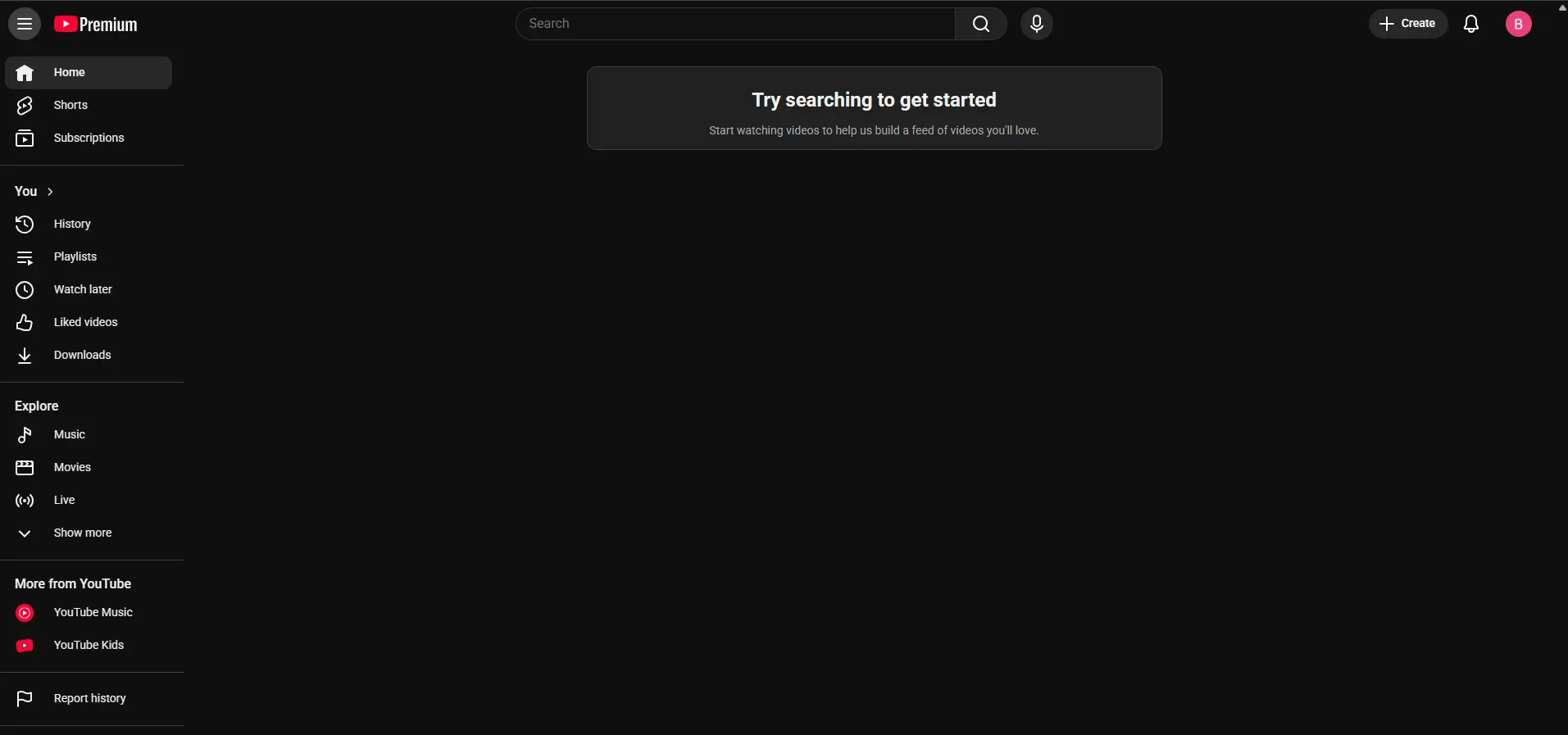Toggle the hamburger guide menu
The width and height of the screenshot is (1568, 735).
(25, 24)
